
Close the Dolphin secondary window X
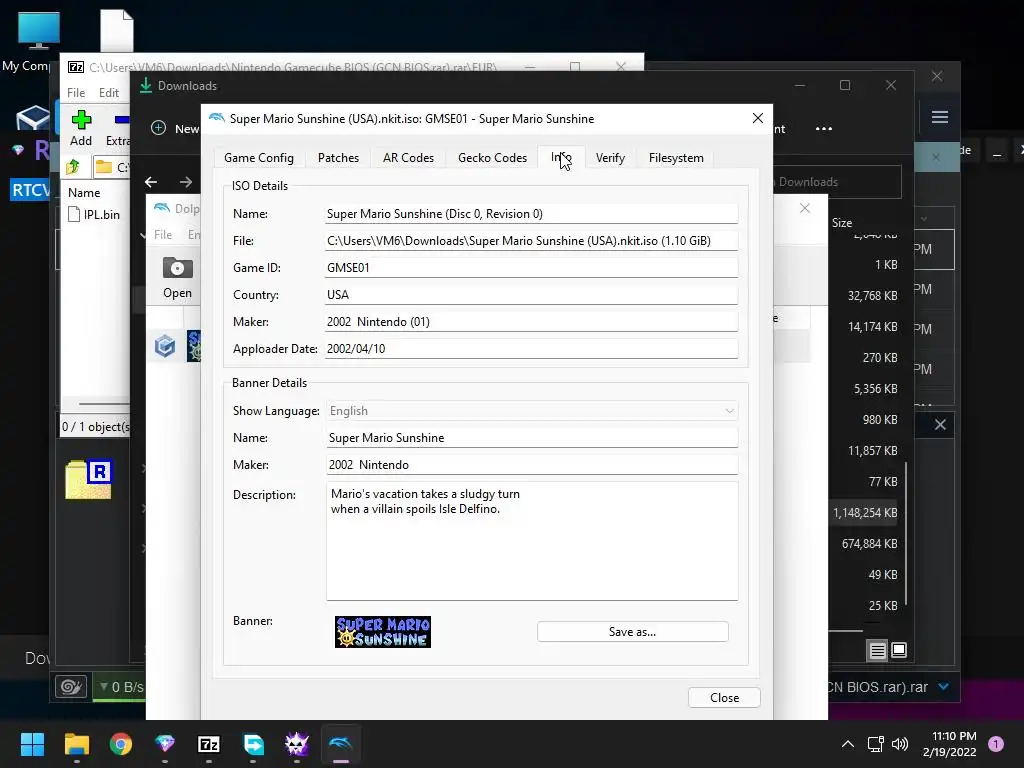click(805, 208)
